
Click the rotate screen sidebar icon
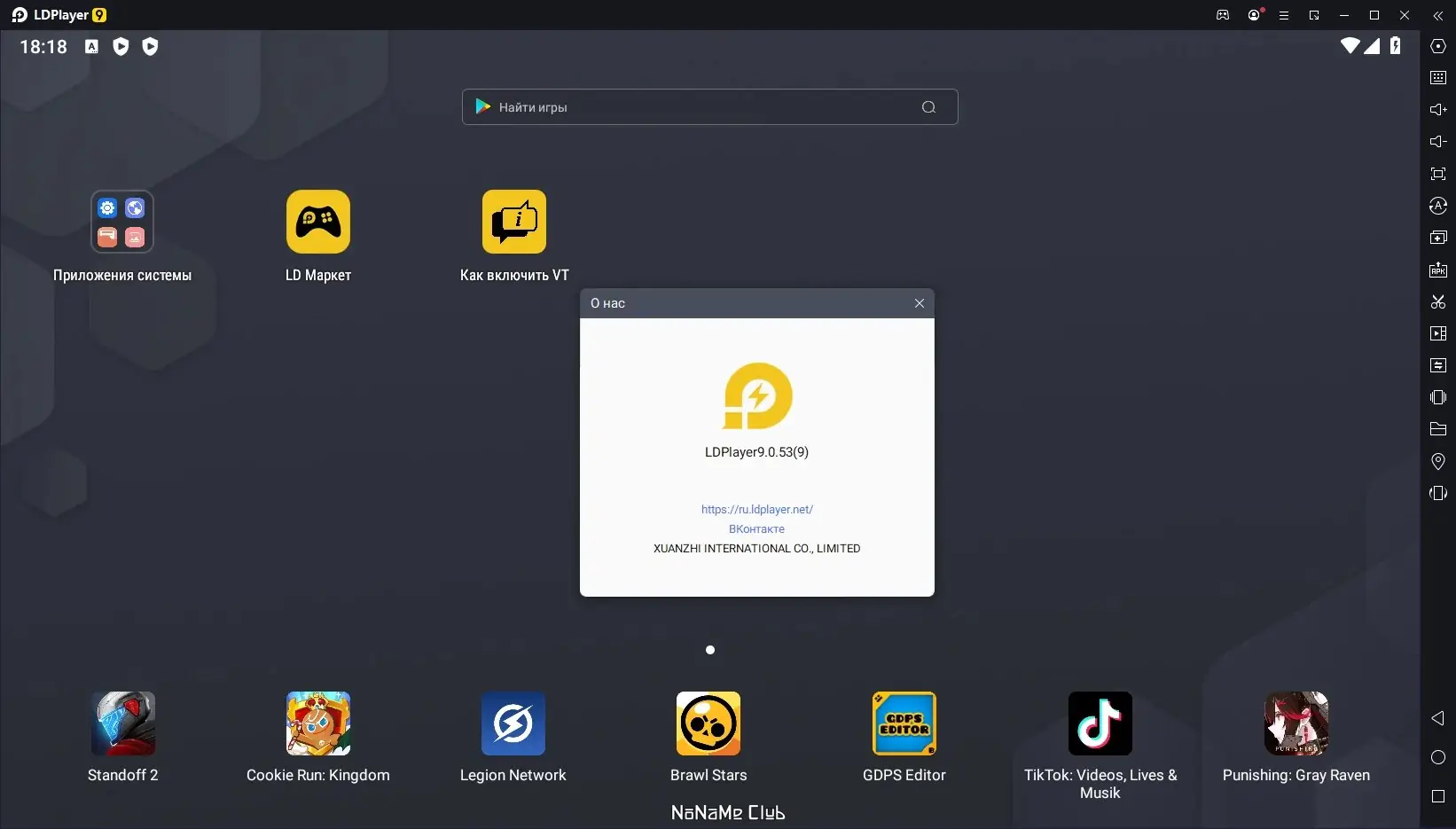pyautogui.click(x=1438, y=493)
